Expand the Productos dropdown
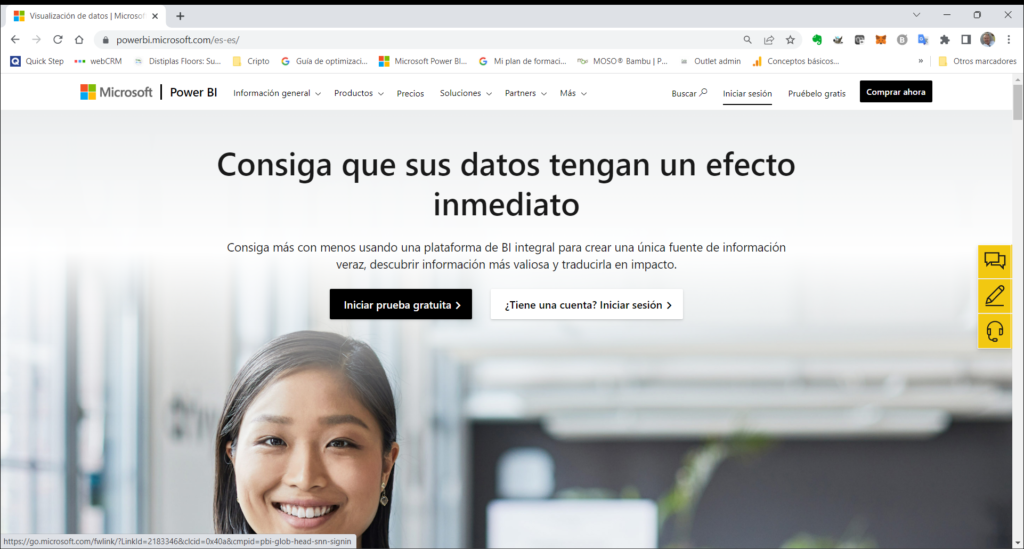This screenshot has width=1024, height=549. click(359, 93)
